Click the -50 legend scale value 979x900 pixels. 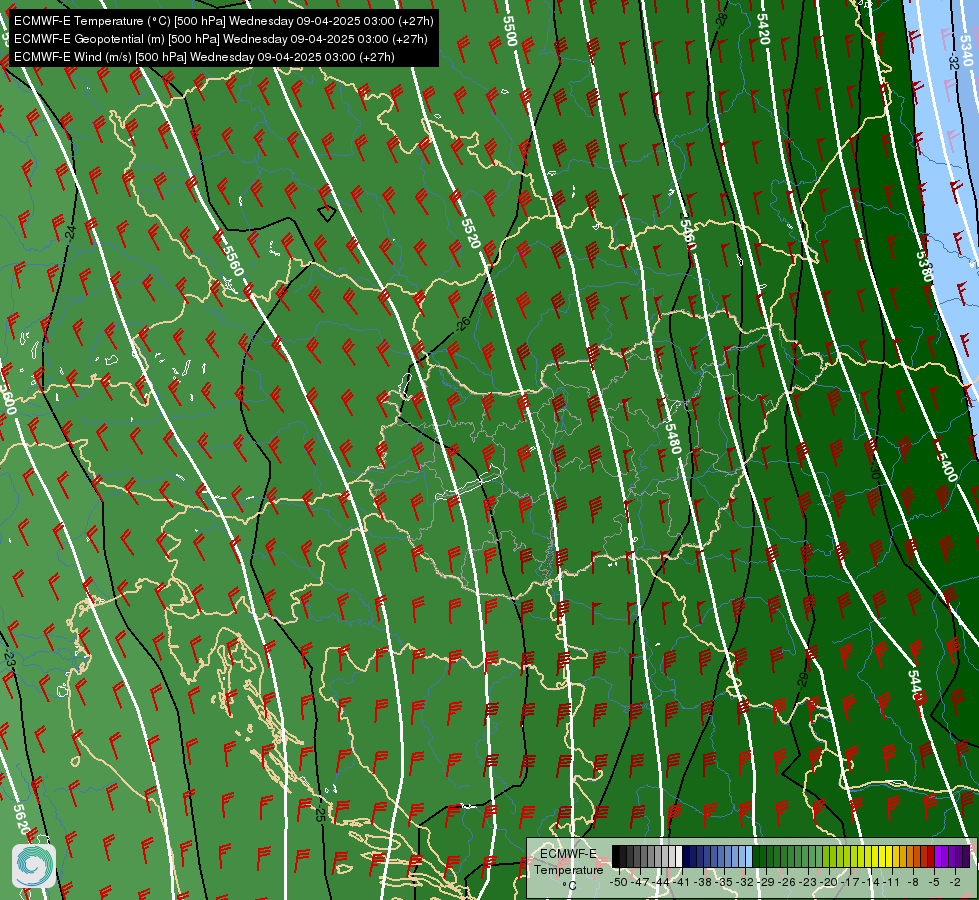pos(618,882)
